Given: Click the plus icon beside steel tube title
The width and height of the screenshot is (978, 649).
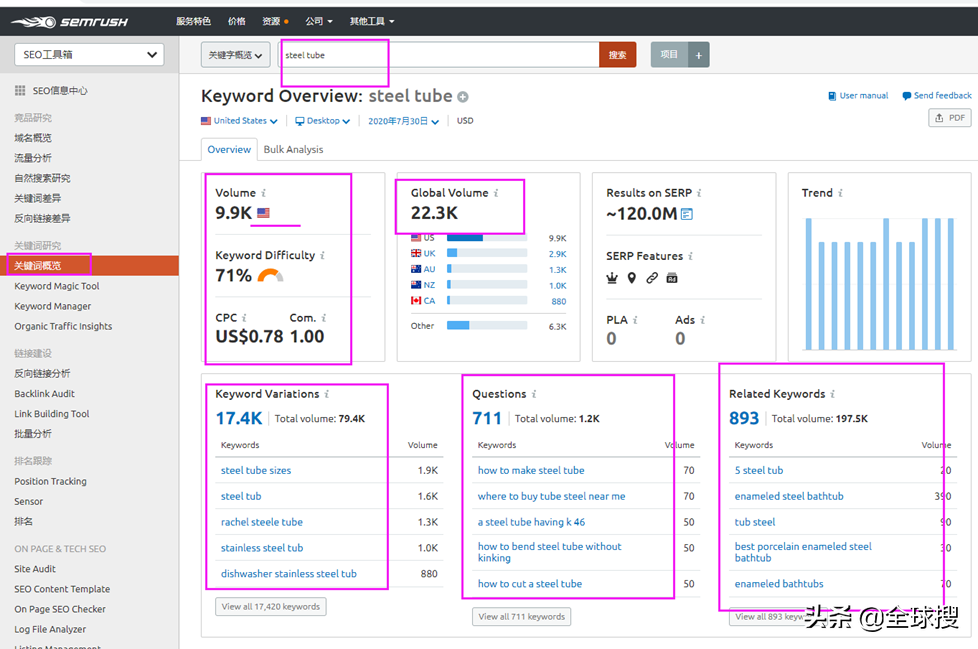Looking at the screenshot, I should click(x=463, y=97).
